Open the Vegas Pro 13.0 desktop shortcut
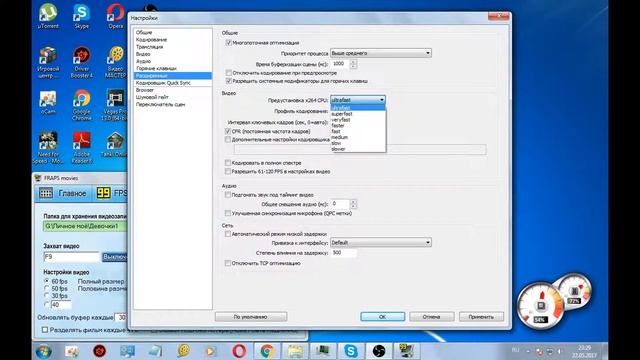Viewport: 640px width, 360px height. (116, 105)
